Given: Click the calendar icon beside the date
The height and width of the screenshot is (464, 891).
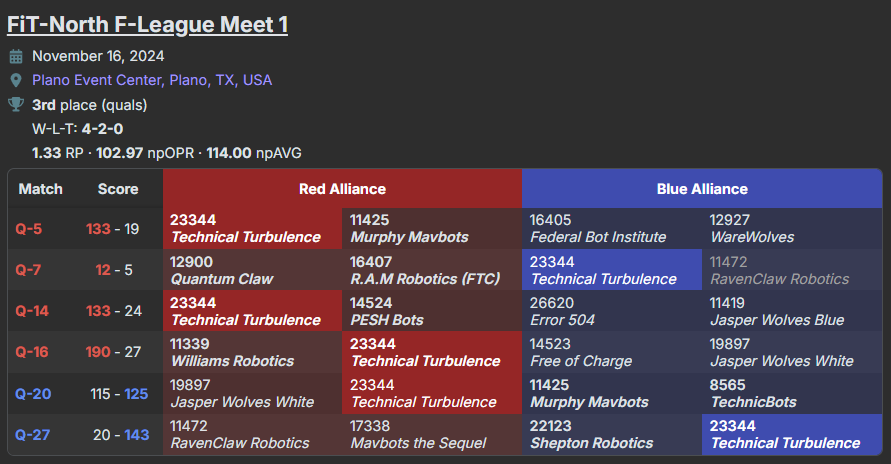Looking at the screenshot, I should point(15,57).
